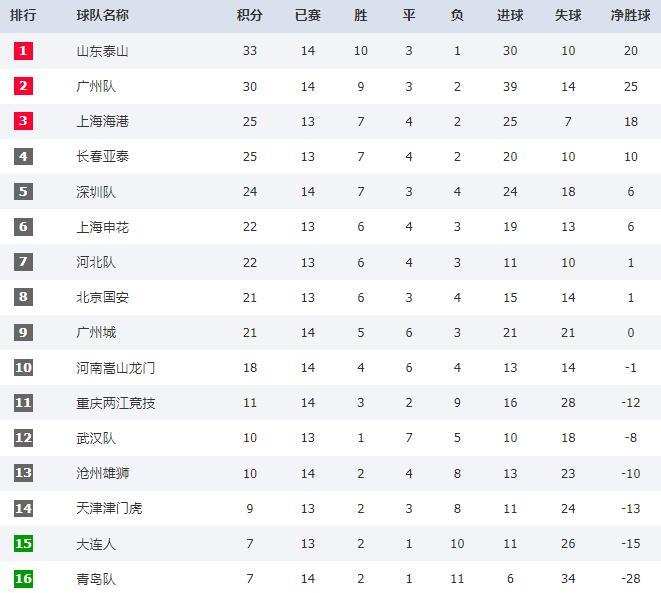Click 青岛队 goal difference value -28
The width and height of the screenshot is (661, 593).
(631, 579)
